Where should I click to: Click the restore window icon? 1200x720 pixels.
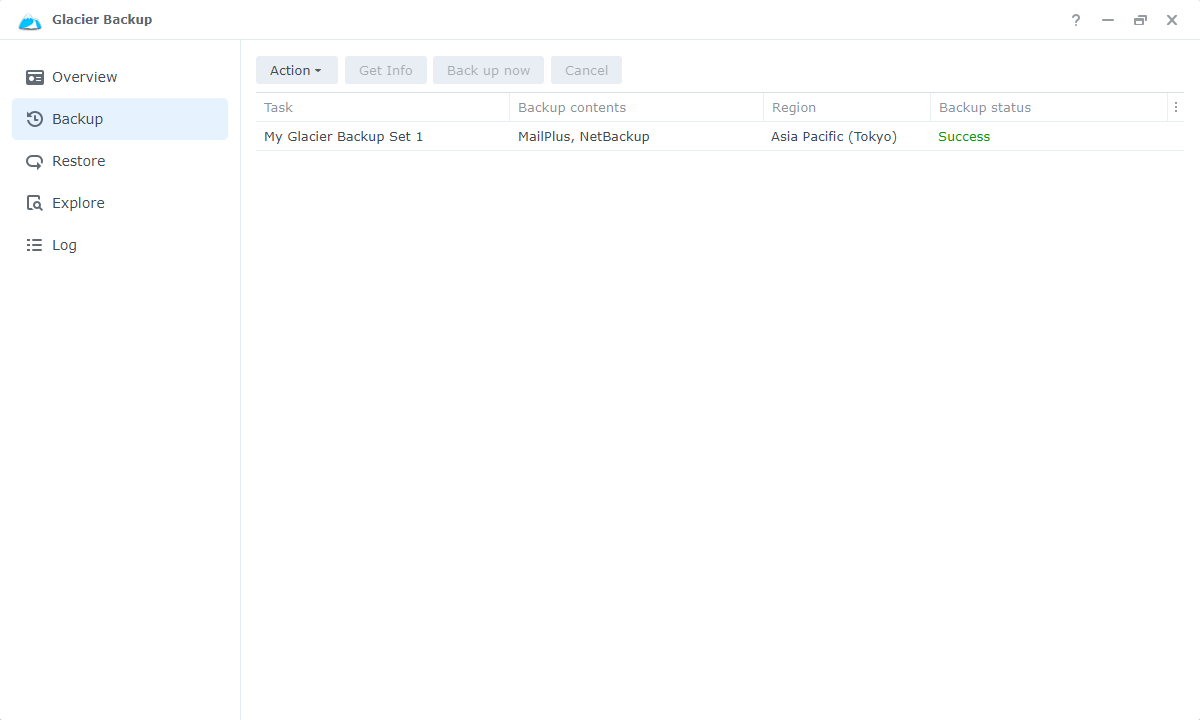tap(1140, 19)
